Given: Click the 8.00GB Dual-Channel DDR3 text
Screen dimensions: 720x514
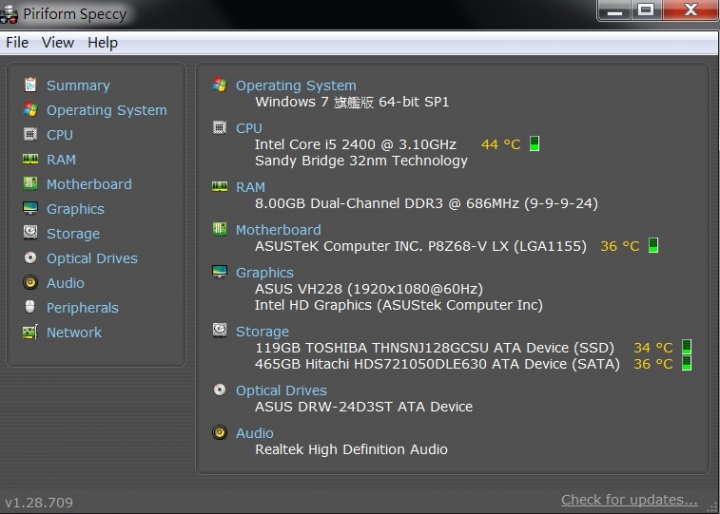Looking at the screenshot, I should coord(427,203).
